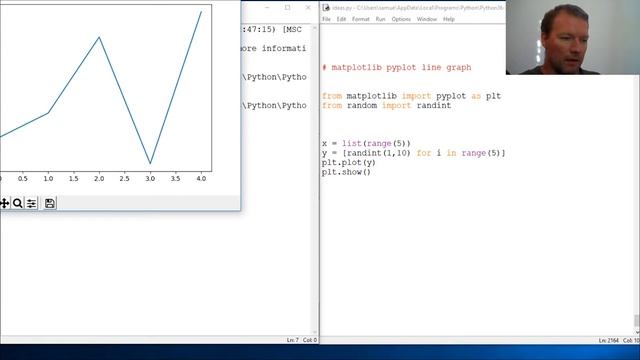
Task: Open Configure subplots sliders icon
Action: point(31,203)
